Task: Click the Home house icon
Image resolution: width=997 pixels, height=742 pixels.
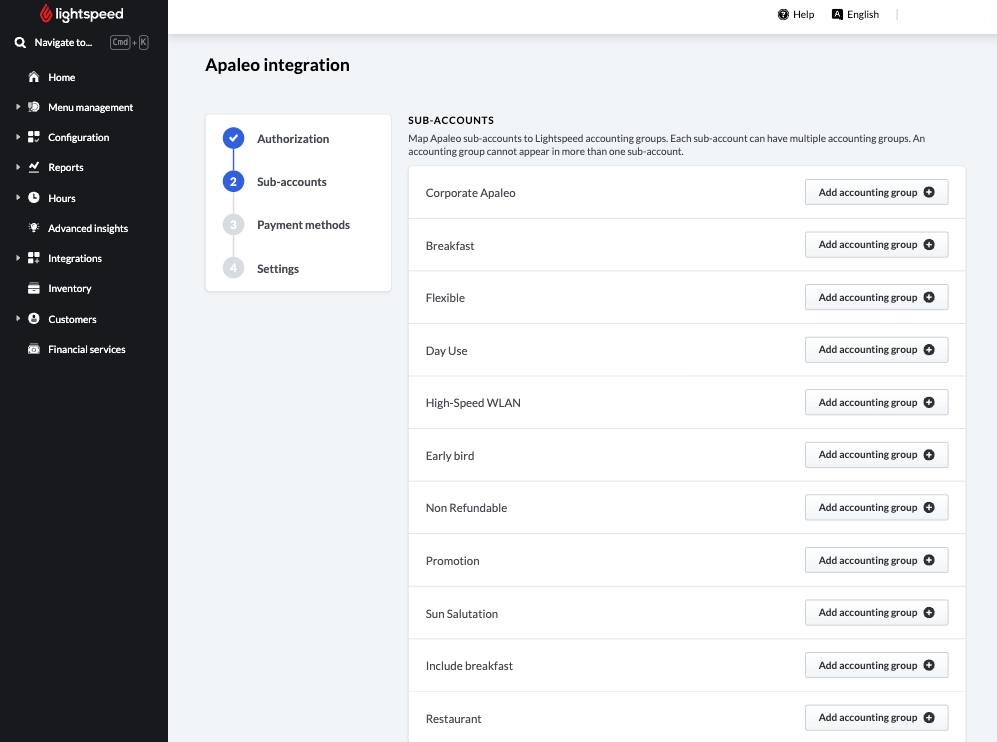Action: click(34, 77)
